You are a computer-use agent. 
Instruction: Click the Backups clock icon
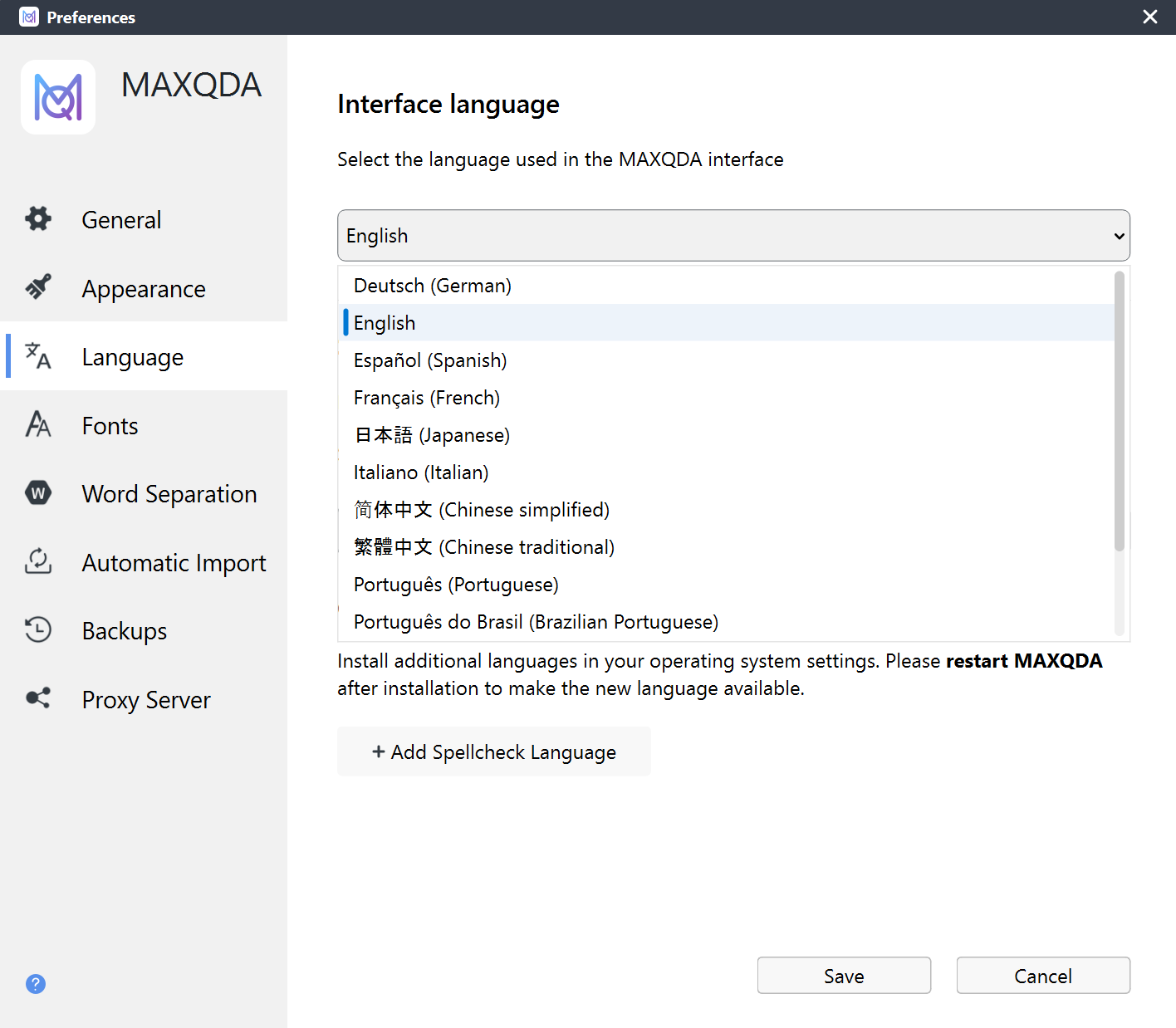(x=38, y=629)
